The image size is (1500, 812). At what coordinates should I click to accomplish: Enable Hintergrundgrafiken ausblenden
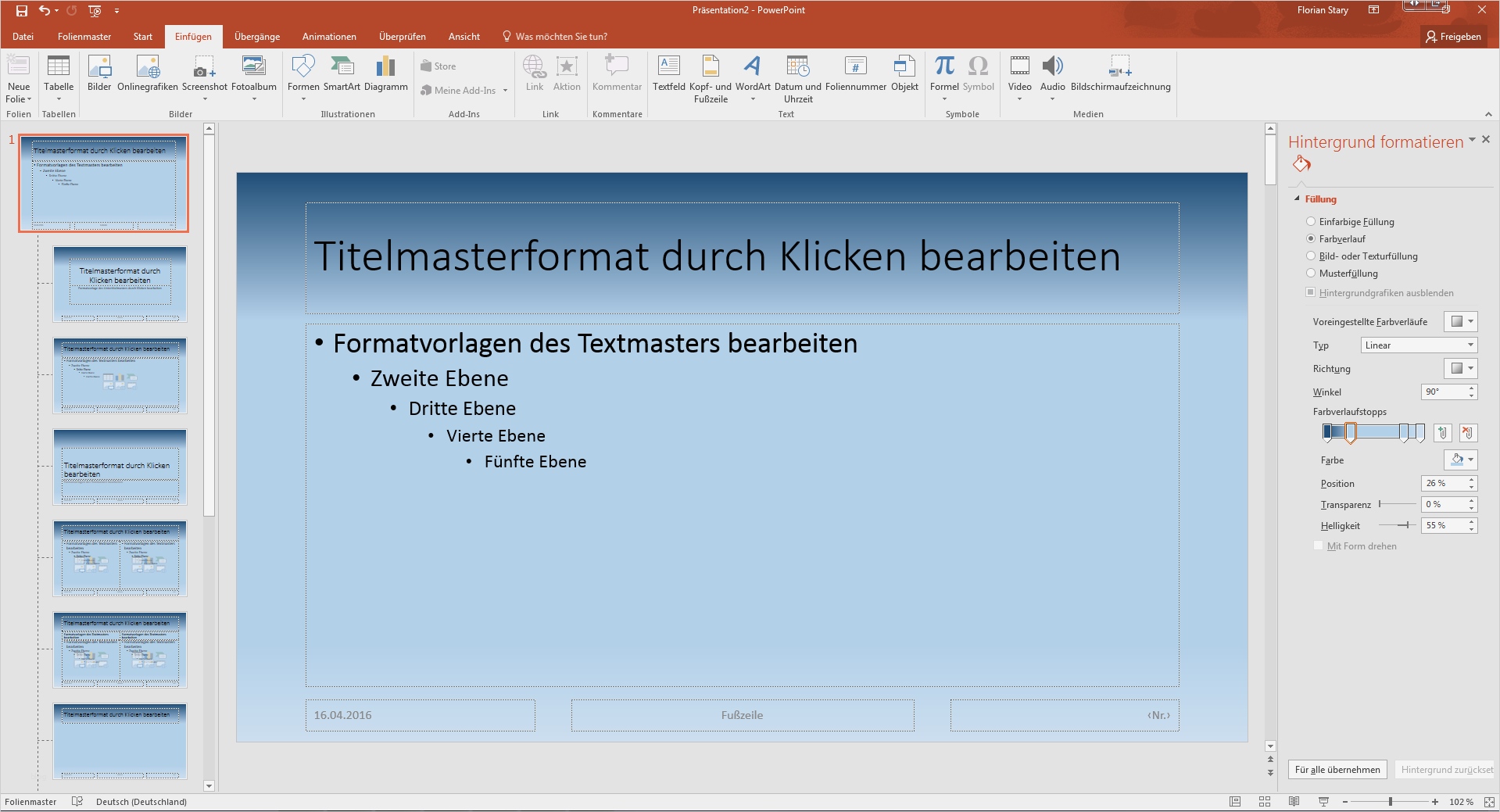(x=1310, y=292)
